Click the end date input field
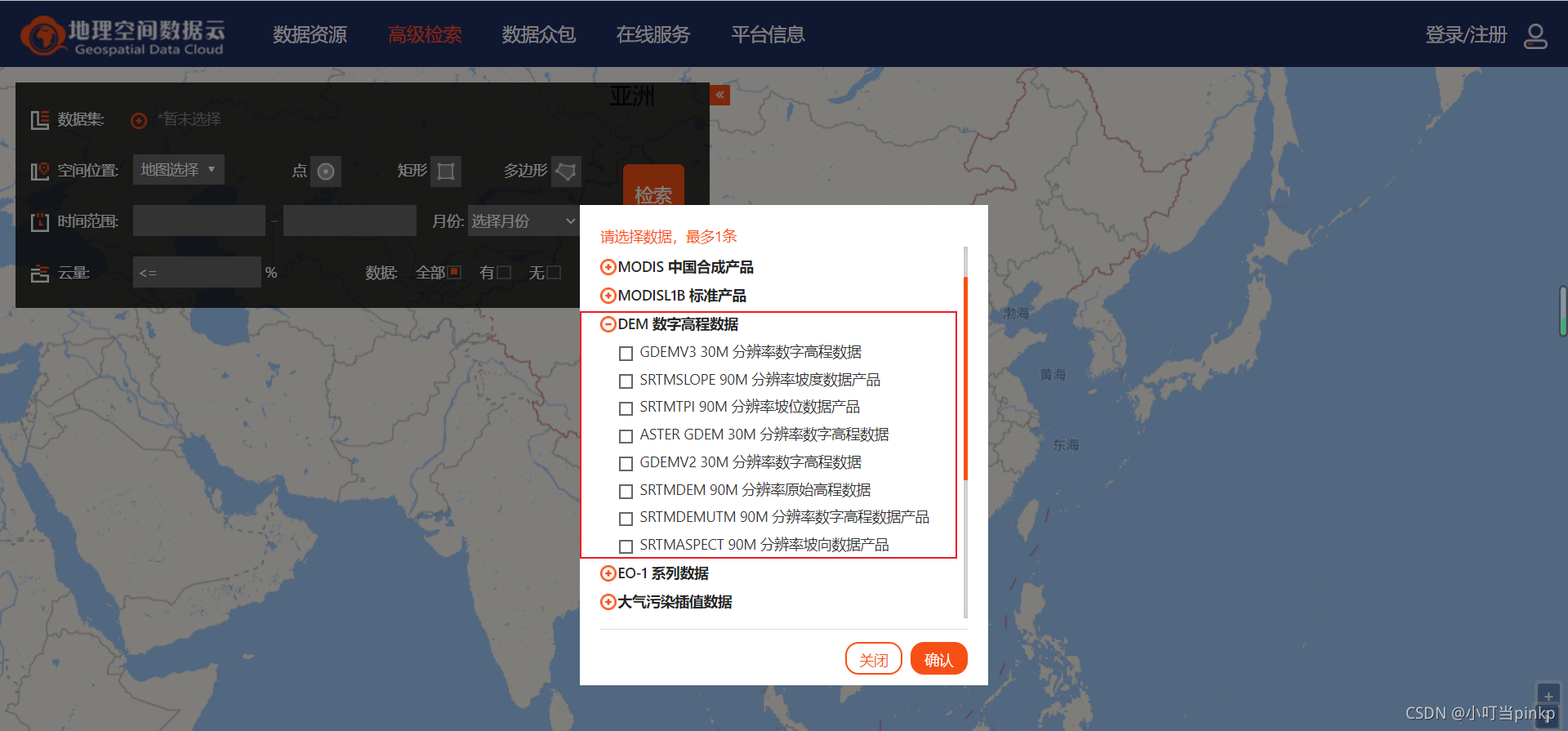This screenshot has width=1568, height=731. (350, 221)
